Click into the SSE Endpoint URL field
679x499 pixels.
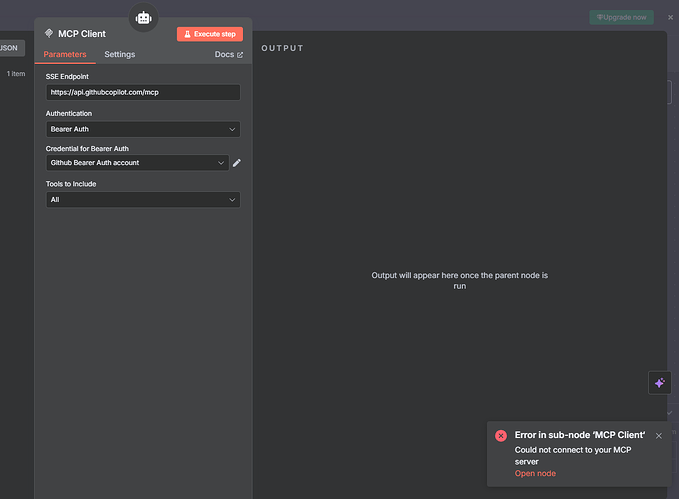(x=143, y=92)
